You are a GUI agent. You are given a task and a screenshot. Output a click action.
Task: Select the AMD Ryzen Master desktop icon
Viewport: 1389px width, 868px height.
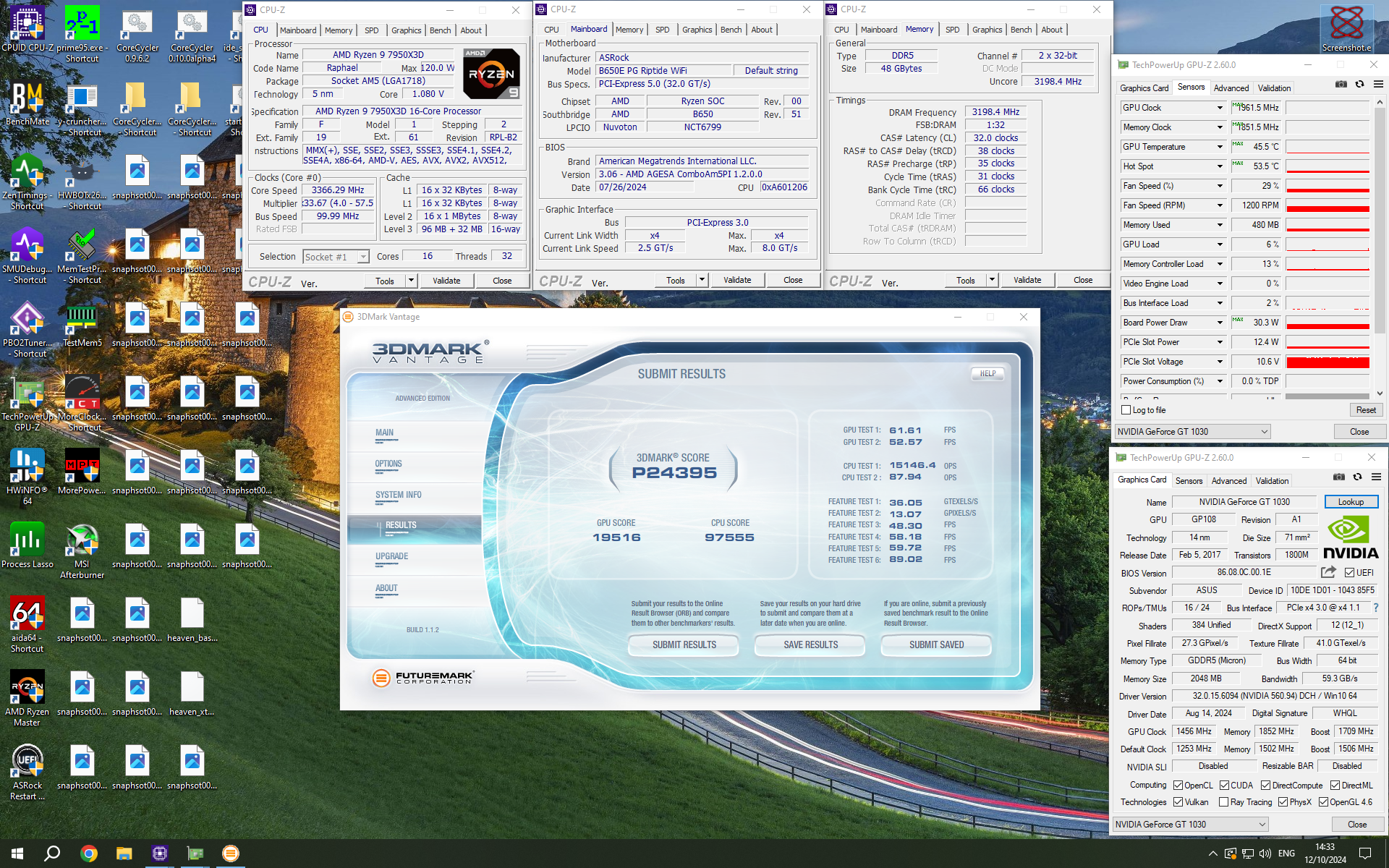27,698
